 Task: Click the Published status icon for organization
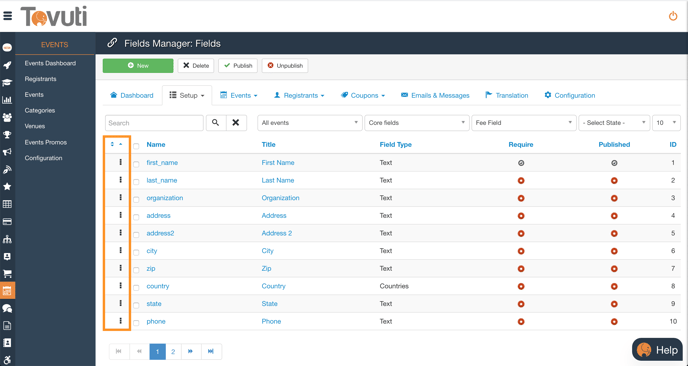614,198
